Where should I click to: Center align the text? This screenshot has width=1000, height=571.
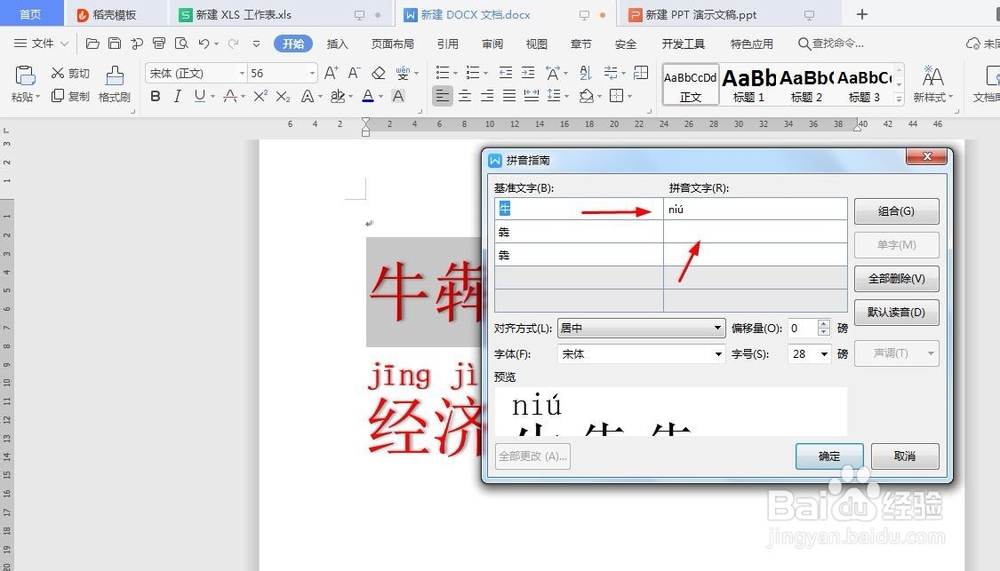tap(465, 96)
